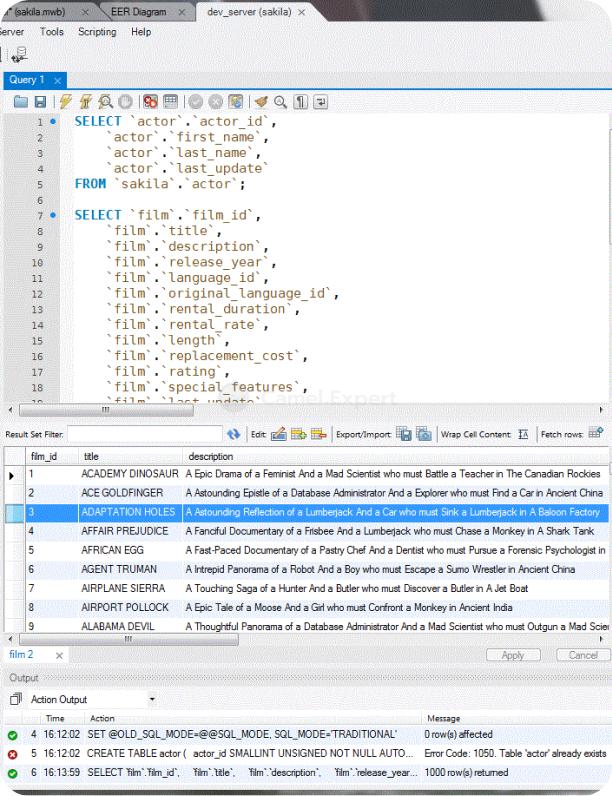Collapse SELECT film statement at line 7
Image resolution: width=612 pixels, height=796 pixels.
pyautogui.click(x=51, y=215)
